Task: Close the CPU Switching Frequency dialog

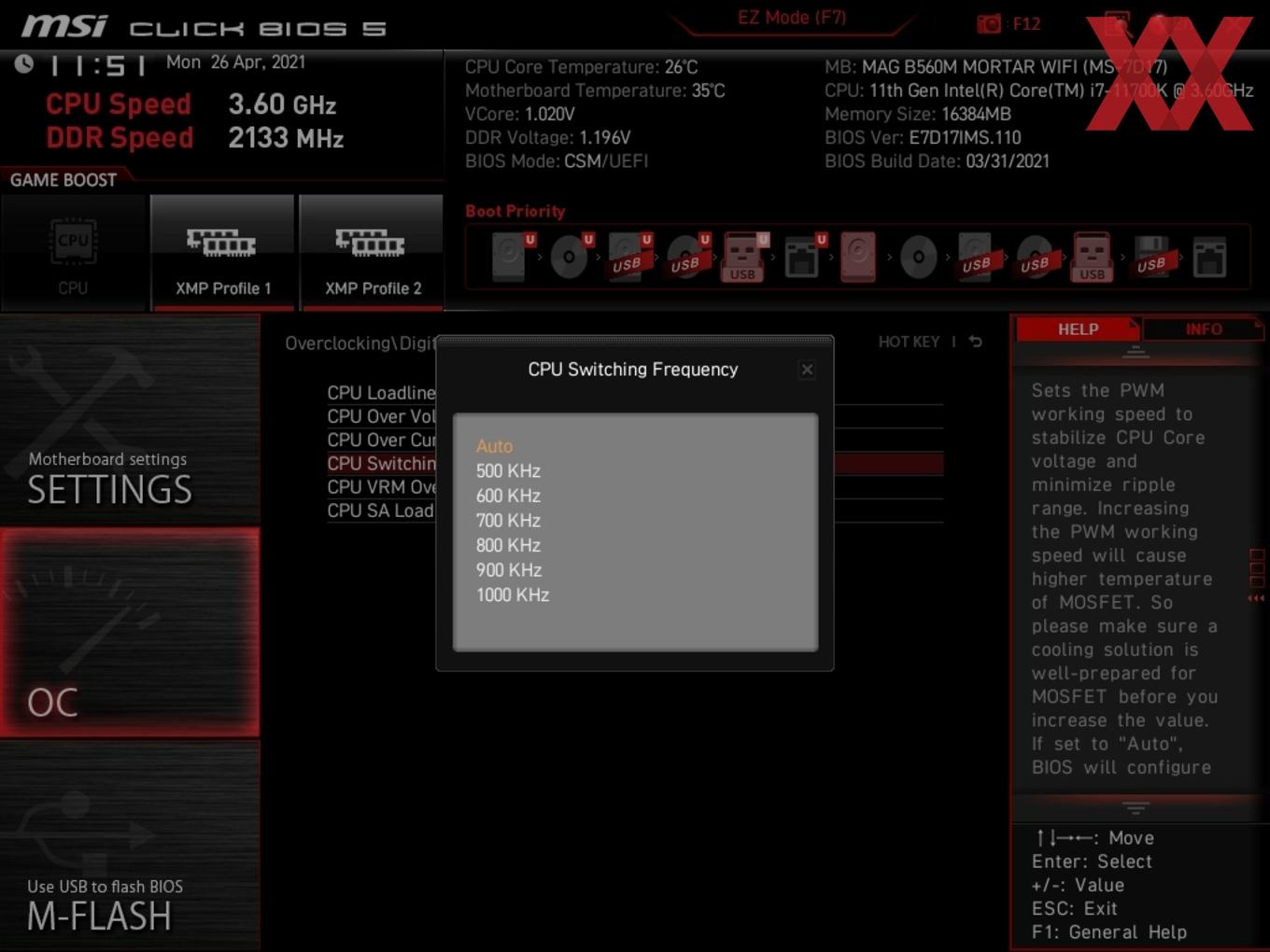Action: point(807,370)
